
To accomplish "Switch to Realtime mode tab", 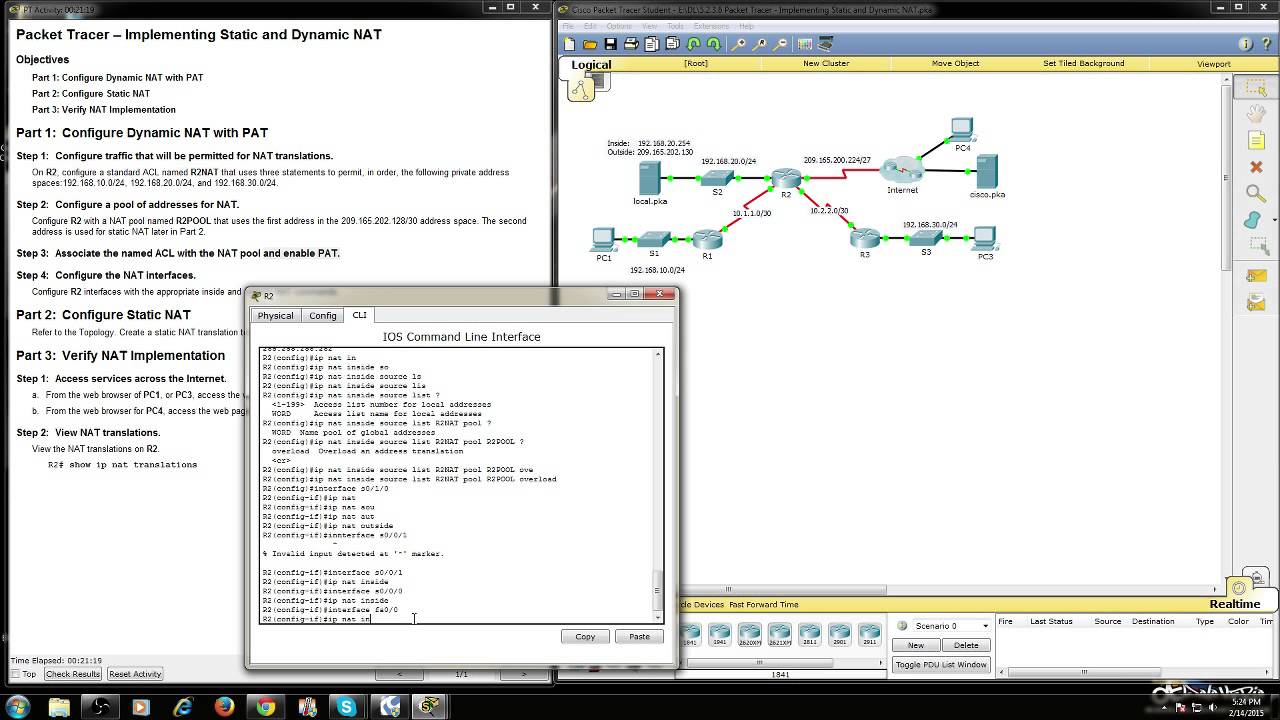I will coord(1235,603).
